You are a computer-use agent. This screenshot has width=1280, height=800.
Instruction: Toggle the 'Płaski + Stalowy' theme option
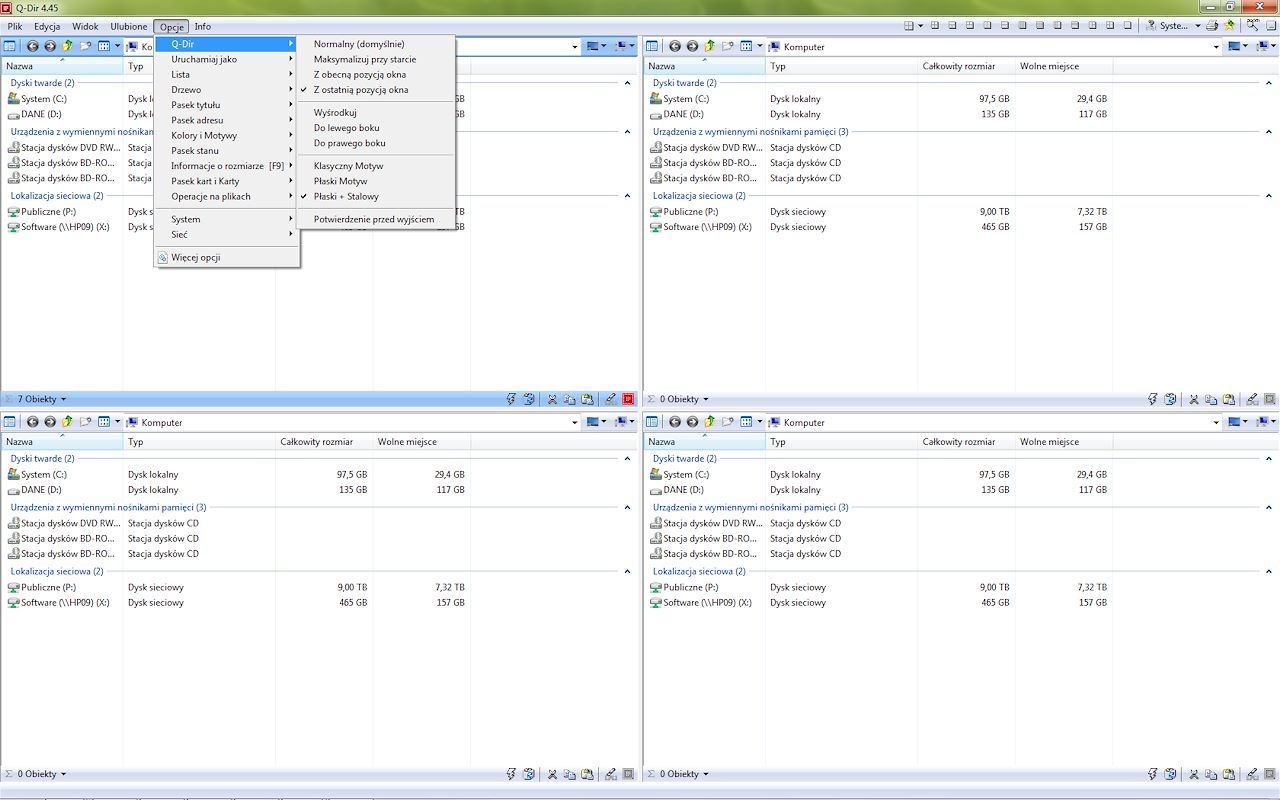pos(346,196)
